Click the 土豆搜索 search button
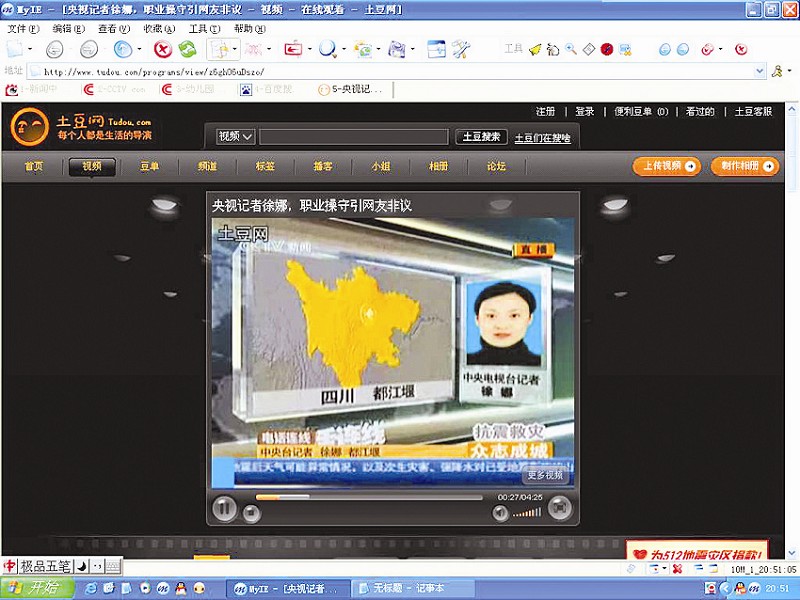 pos(479,137)
